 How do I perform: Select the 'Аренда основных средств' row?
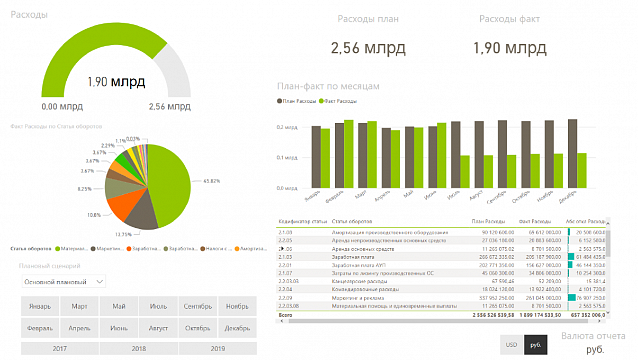point(441,249)
